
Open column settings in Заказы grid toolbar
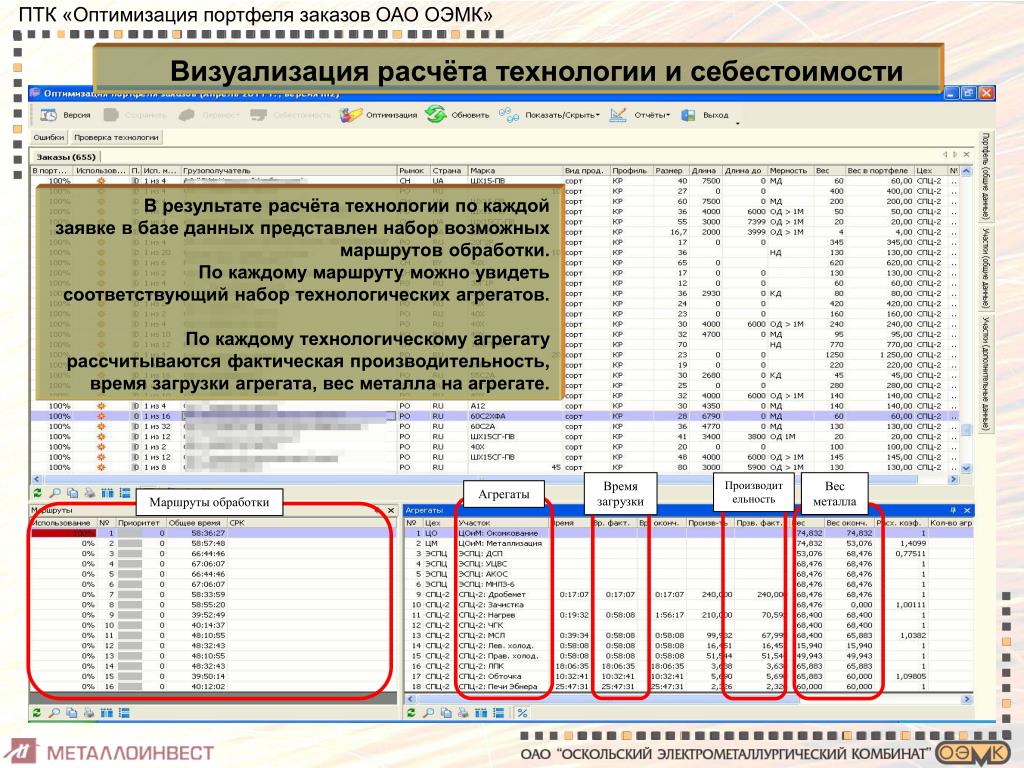click(107, 493)
